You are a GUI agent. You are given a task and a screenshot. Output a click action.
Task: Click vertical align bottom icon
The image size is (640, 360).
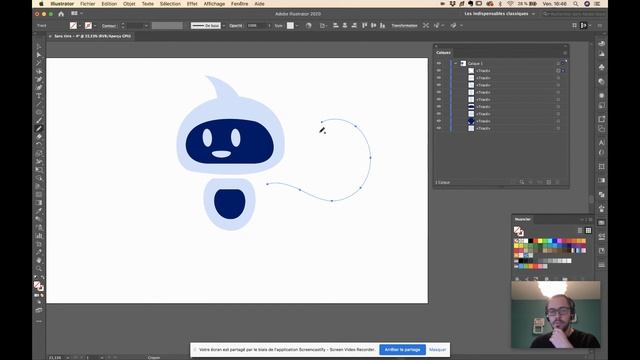coord(382,25)
